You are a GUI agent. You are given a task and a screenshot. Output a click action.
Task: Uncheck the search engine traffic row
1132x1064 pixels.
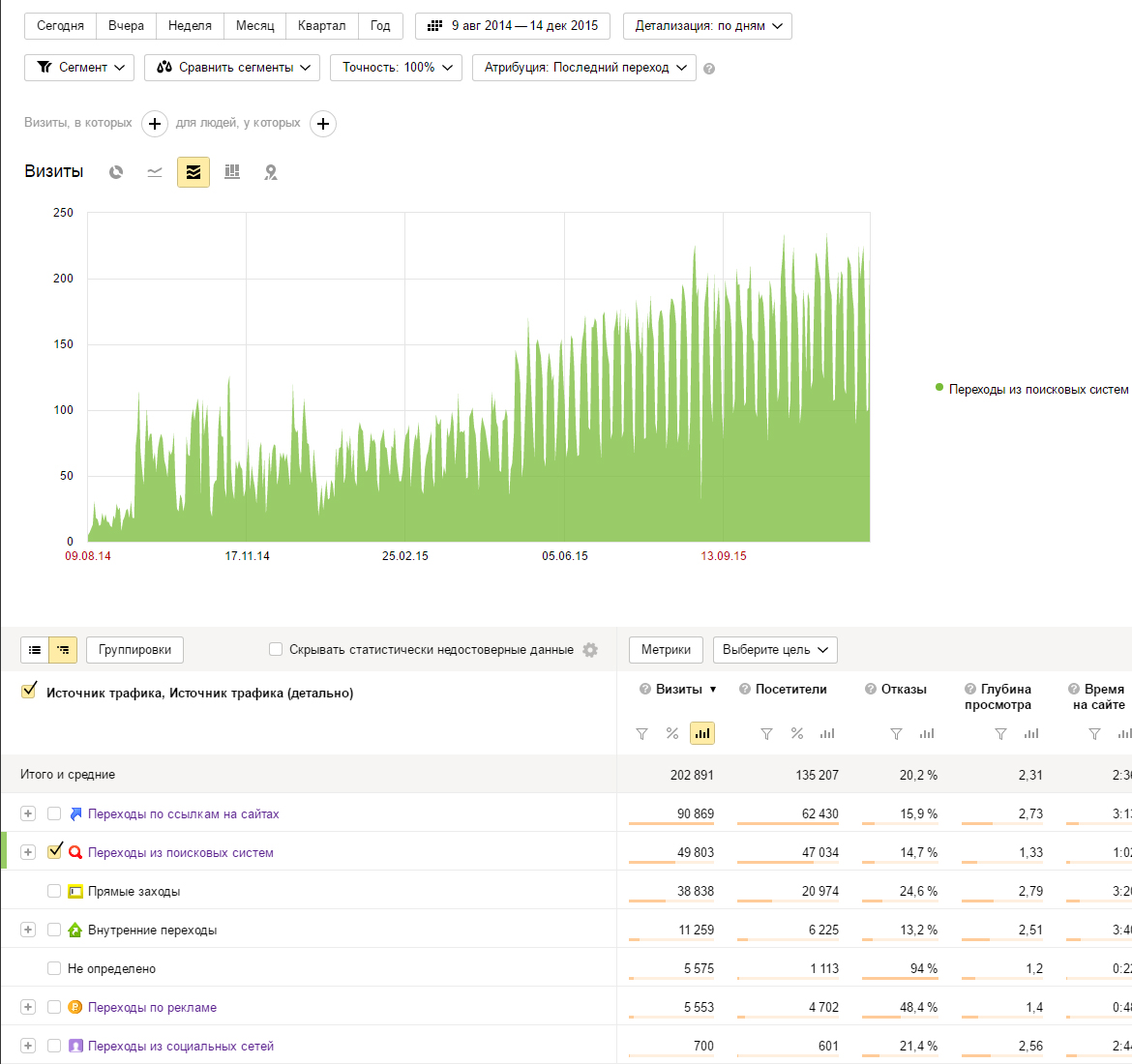click(x=54, y=852)
